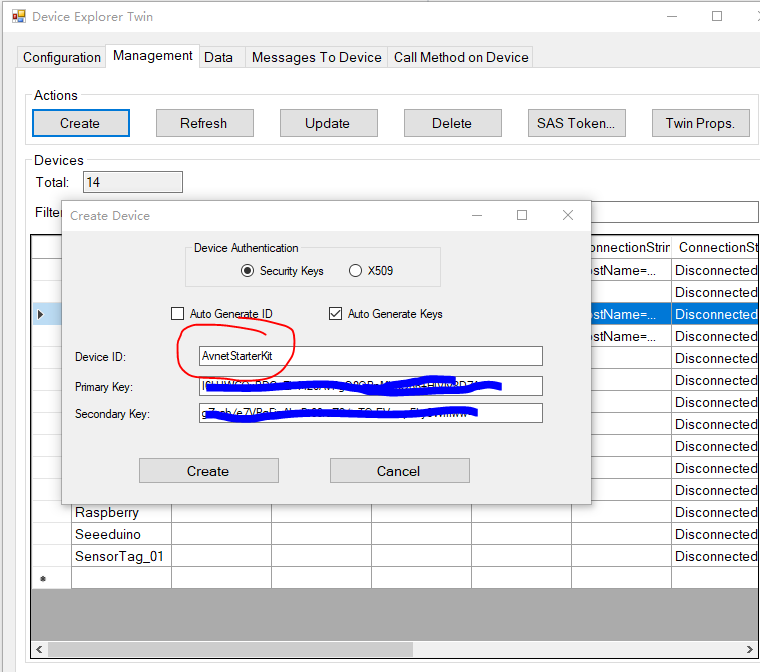Click the Refresh devices button

[x=204, y=123]
